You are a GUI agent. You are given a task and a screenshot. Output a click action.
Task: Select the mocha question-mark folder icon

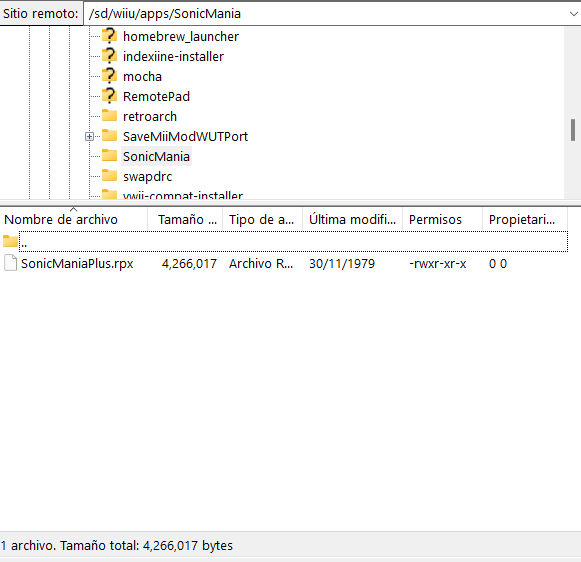click(109, 76)
